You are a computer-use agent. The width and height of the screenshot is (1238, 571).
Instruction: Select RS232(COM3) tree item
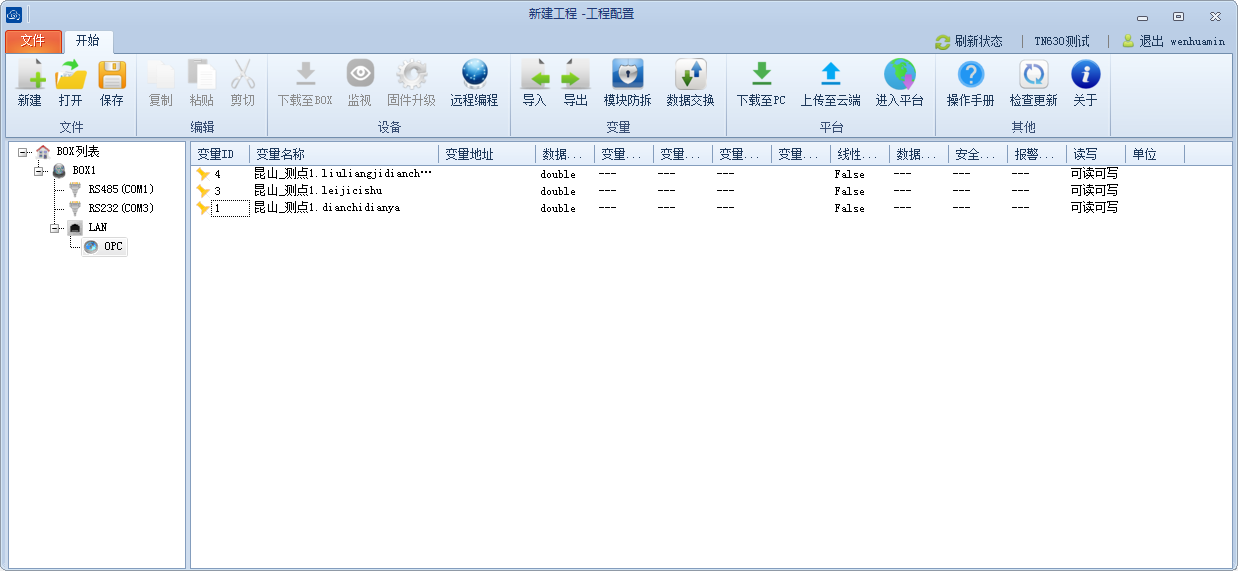(x=121, y=209)
